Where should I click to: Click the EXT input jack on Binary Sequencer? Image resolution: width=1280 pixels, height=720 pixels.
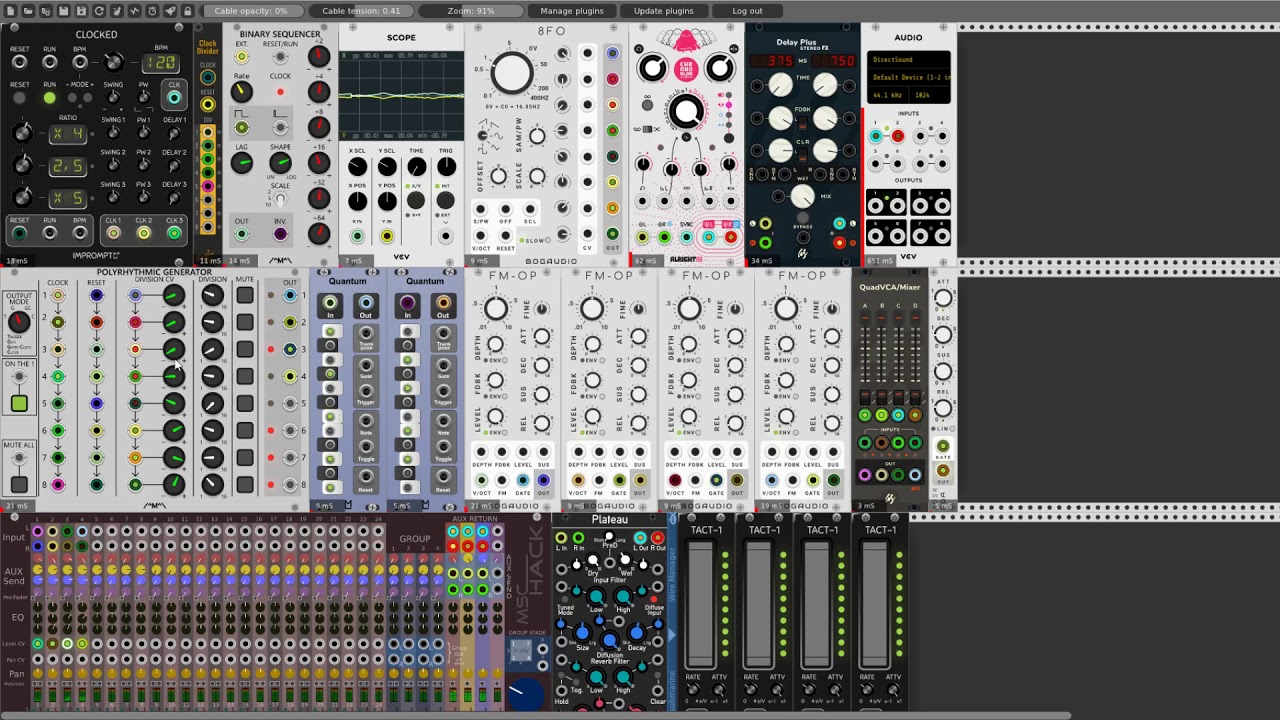pyautogui.click(x=241, y=57)
